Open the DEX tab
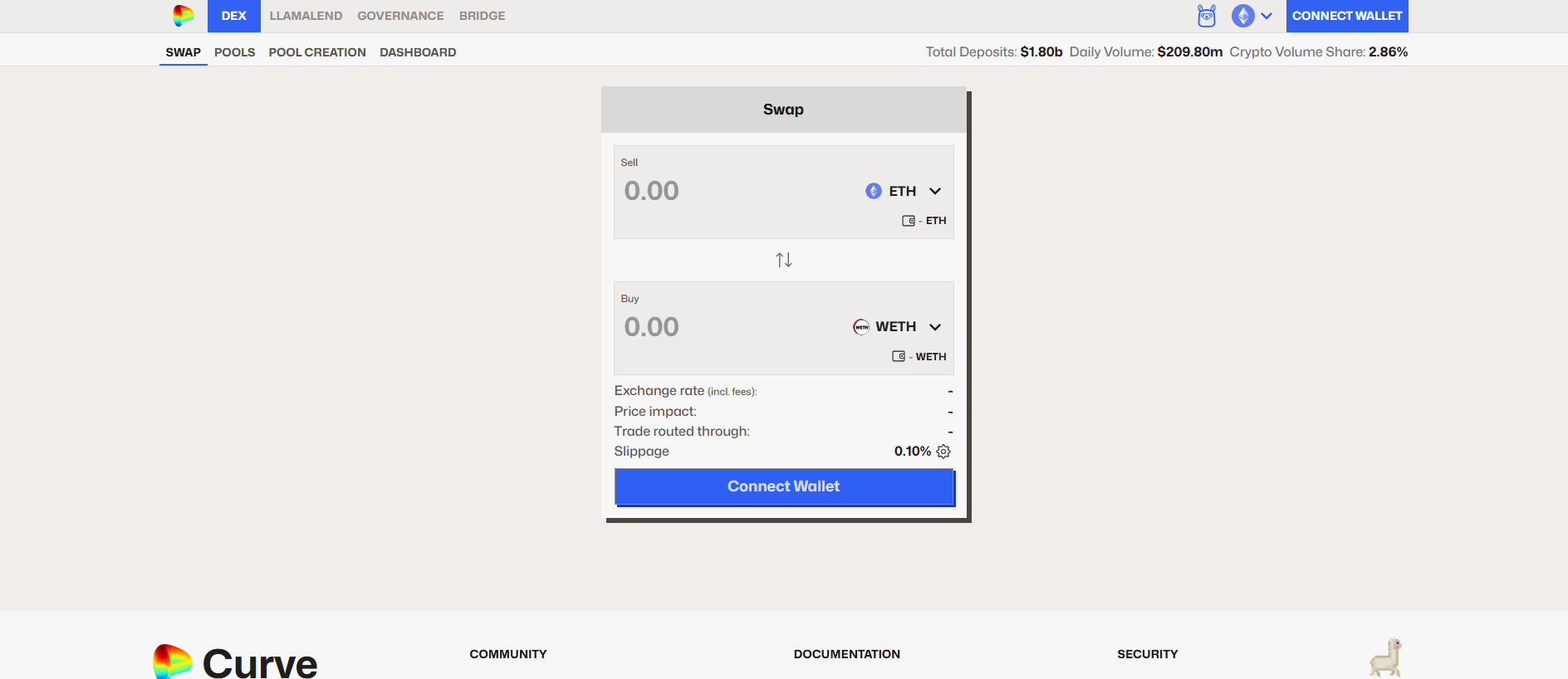The image size is (1568, 679). [234, 16]
